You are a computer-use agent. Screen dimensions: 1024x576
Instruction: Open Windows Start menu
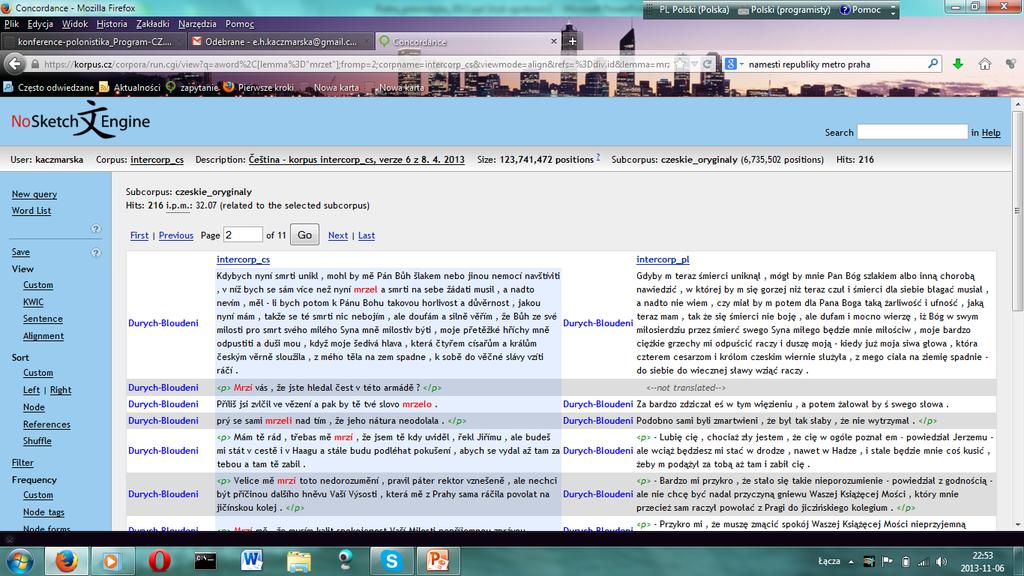point(20,561)
